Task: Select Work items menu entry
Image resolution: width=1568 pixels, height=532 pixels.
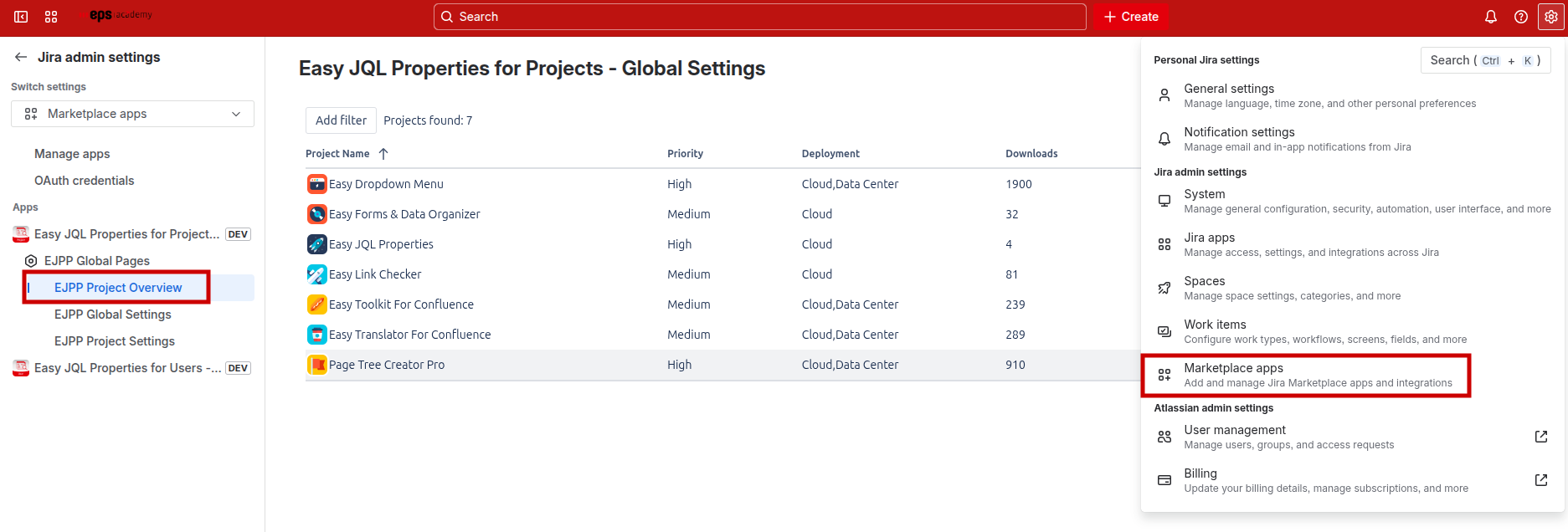Action: [x=1353, y=331]
